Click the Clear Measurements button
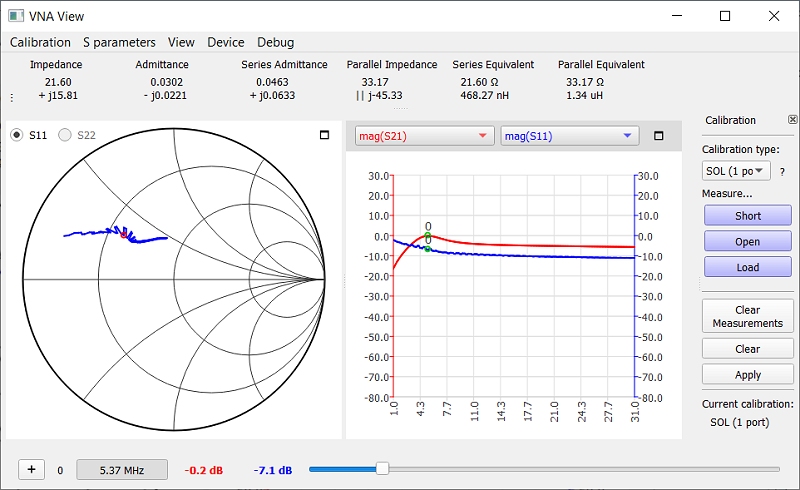 tap(747, 316)
